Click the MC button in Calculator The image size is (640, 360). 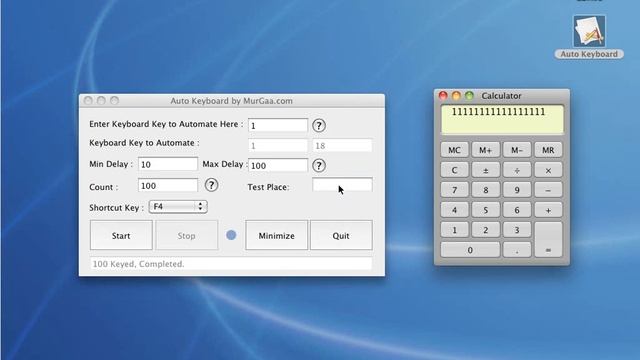pyautogui.click(x=454, y=150)
